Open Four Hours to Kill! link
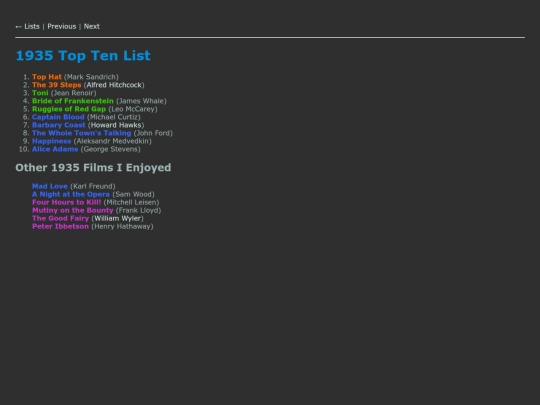 tap(66, 202)
